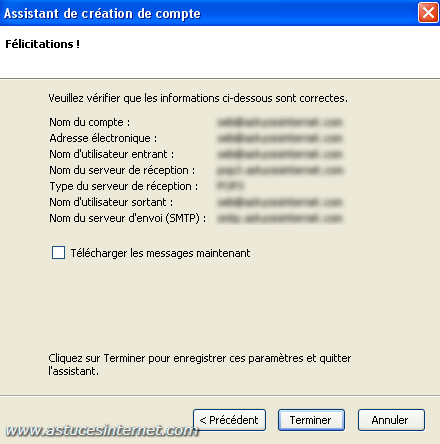Click the Nom du serveur d'envoi (SMTP) label
The image size is (440, 444).
(x=128, y=218)
